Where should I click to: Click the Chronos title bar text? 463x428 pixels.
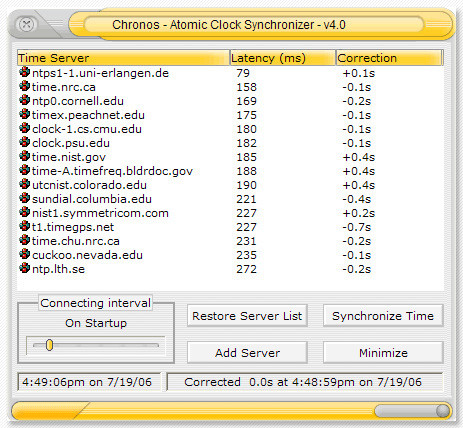(229, 25)
